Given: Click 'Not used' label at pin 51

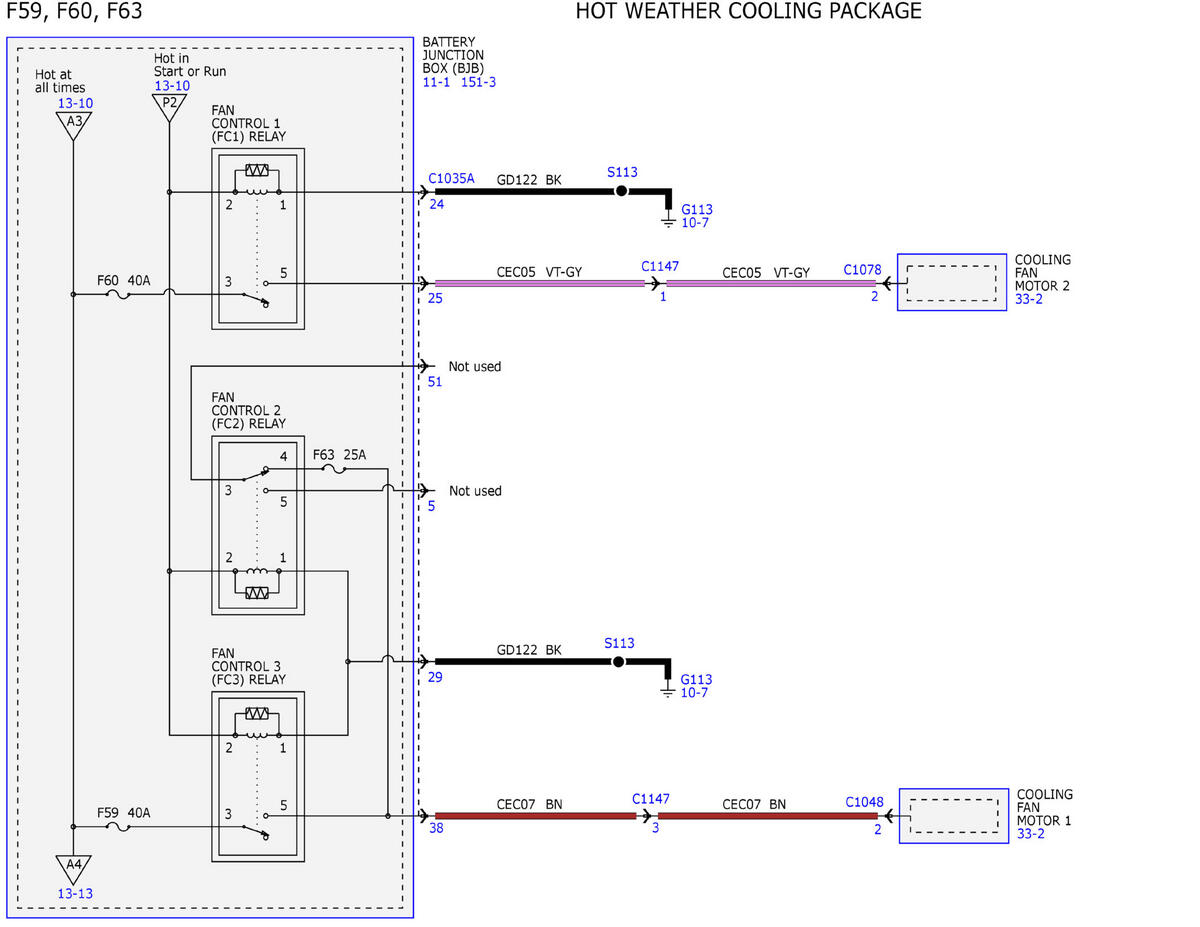Looking at the screenshot, I should point(475,366).
